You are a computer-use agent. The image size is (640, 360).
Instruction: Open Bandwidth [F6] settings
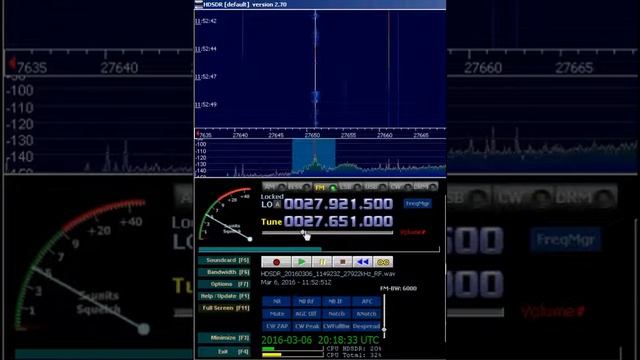224,272
